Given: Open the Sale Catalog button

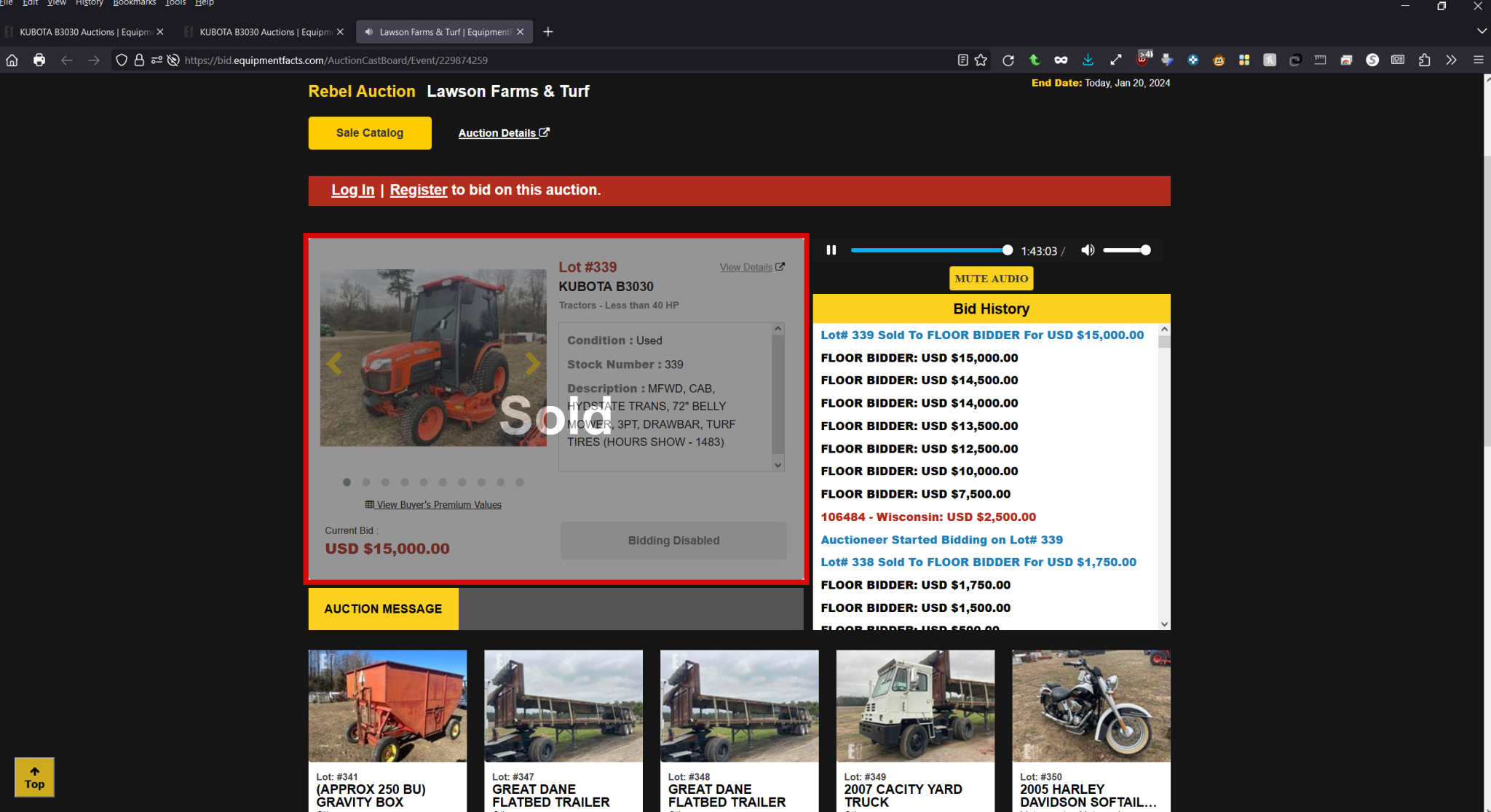Looking at the screenshot, I should (370, 132).
